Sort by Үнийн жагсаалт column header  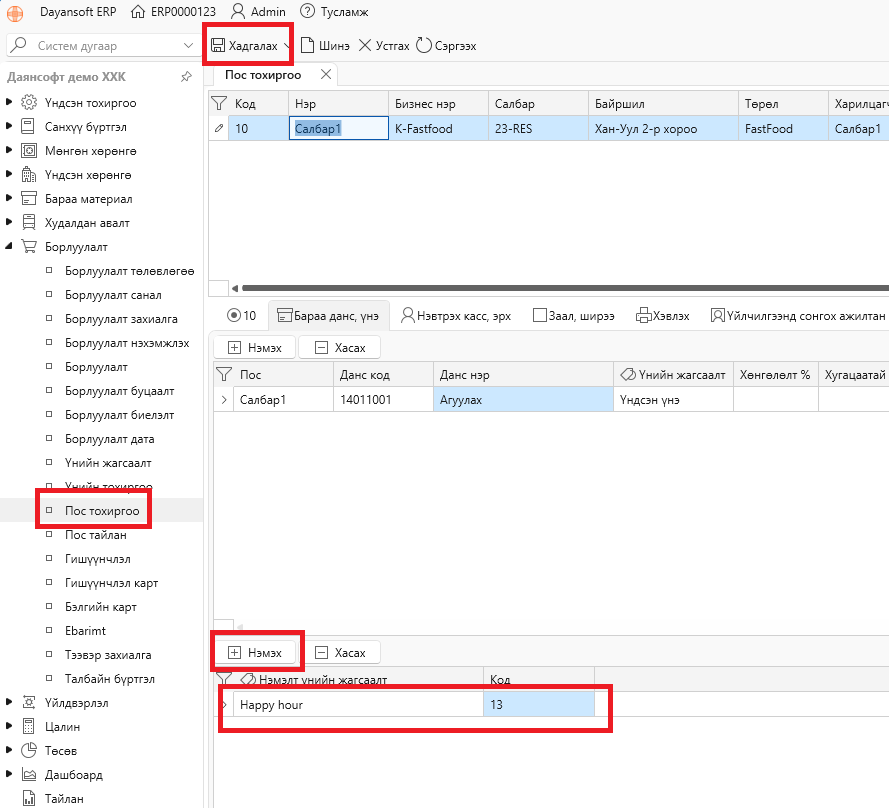[x=673, y=374]
